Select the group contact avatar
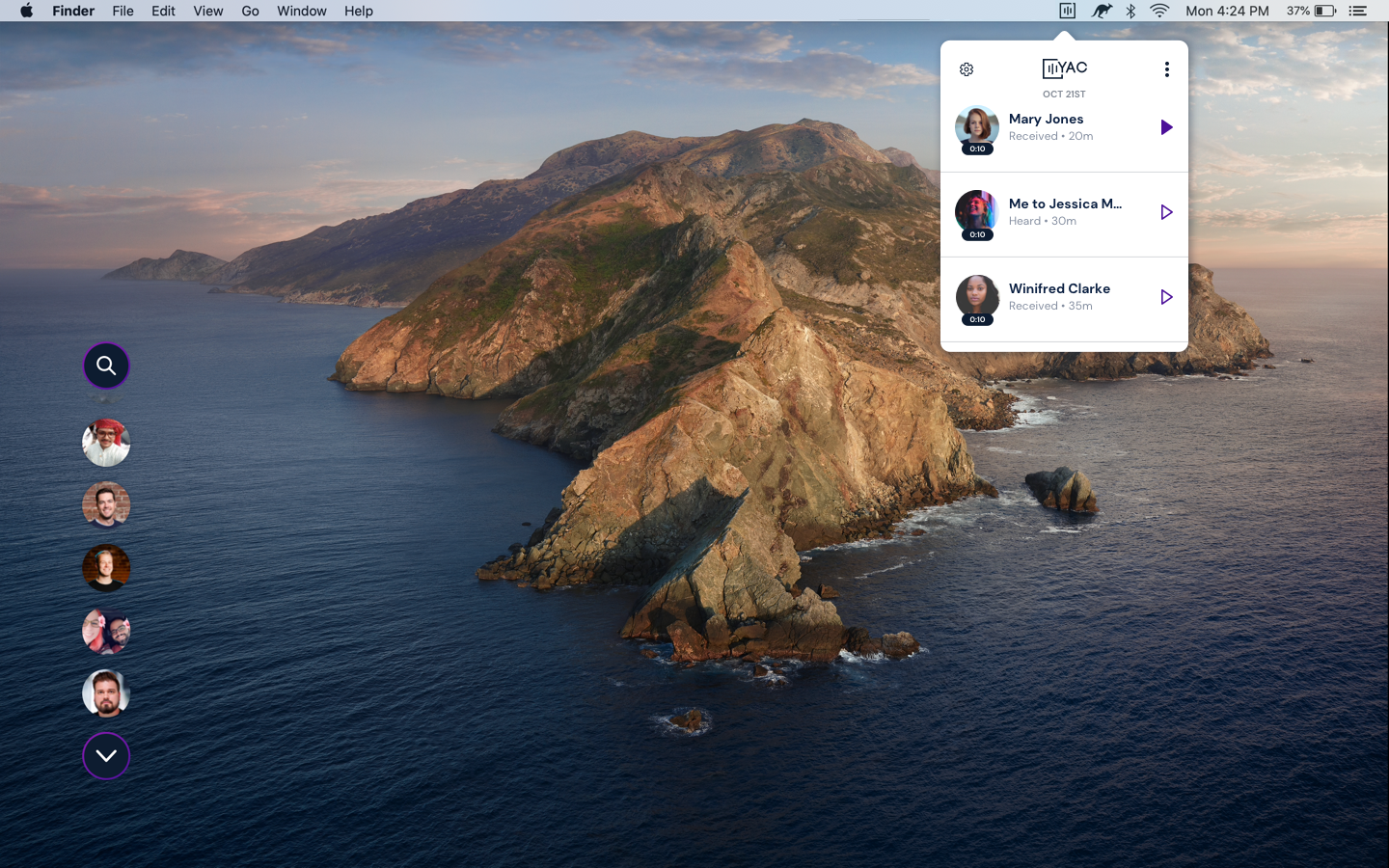Viewport: 1389px width, 868px height. click(x=106, y=631)
